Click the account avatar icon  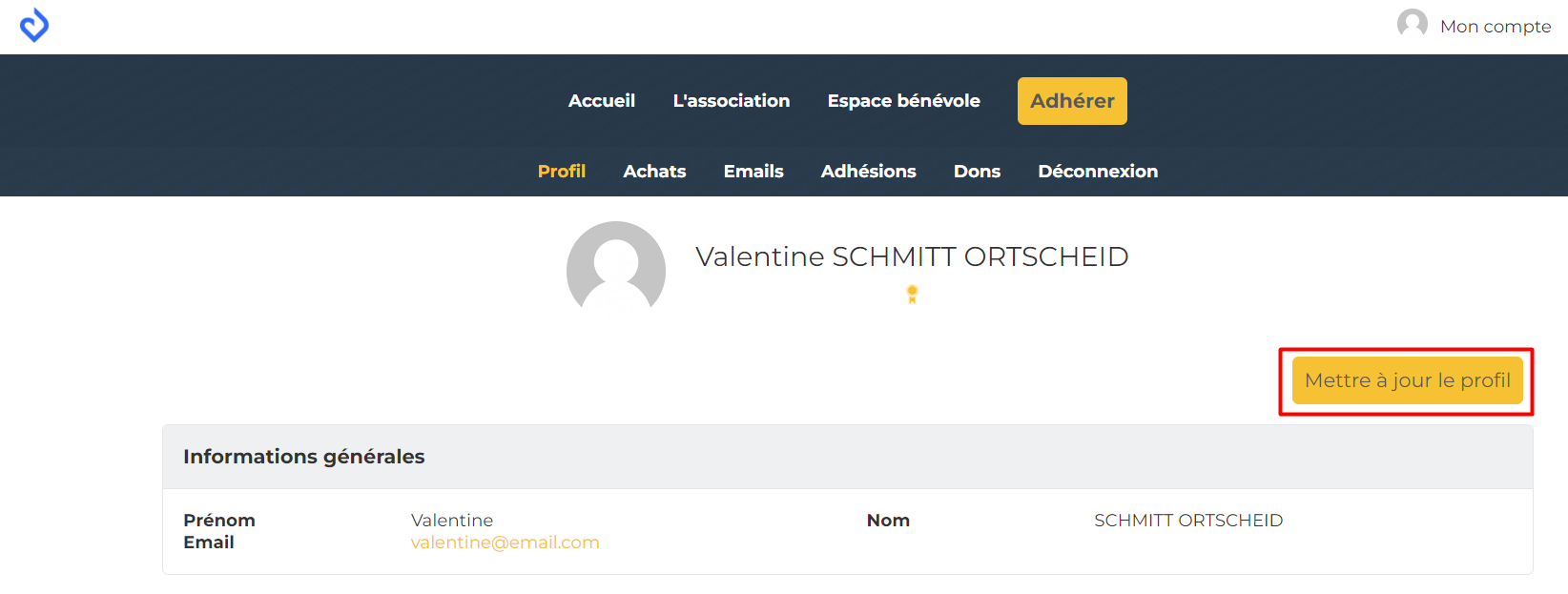1413,24
